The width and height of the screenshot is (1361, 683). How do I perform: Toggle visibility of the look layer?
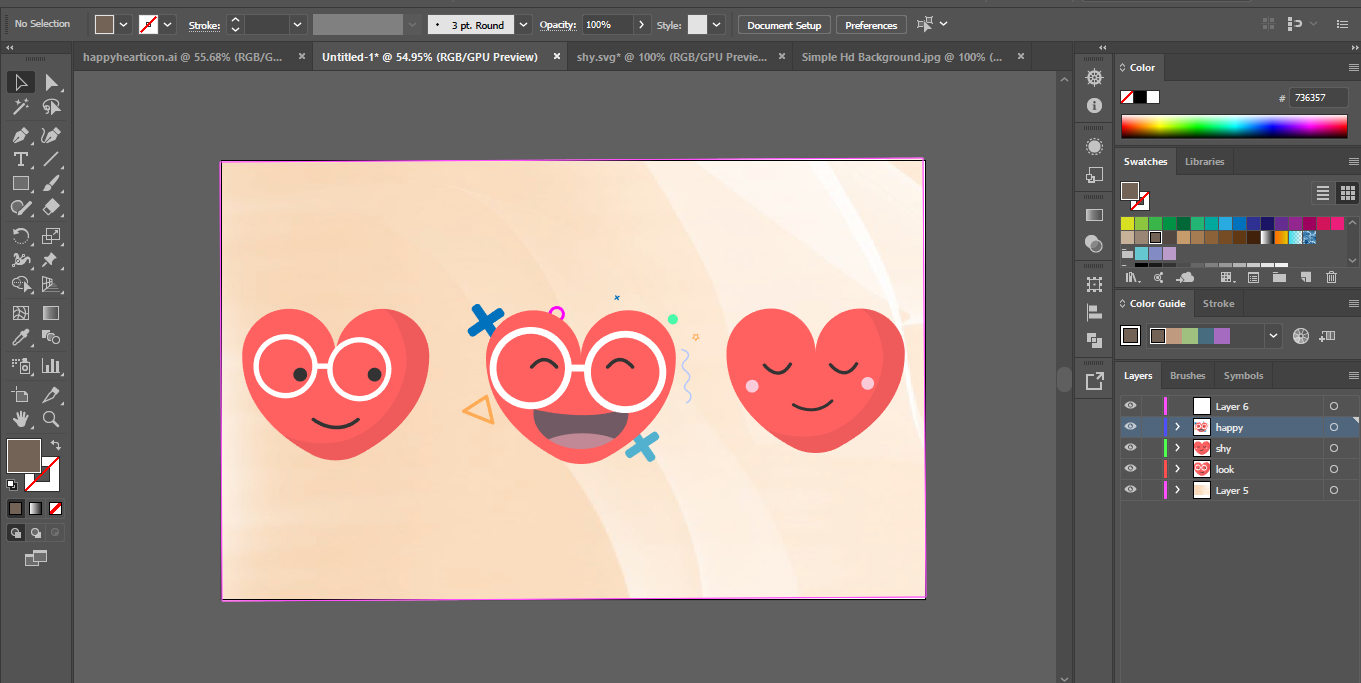[x=1130, y=468]
